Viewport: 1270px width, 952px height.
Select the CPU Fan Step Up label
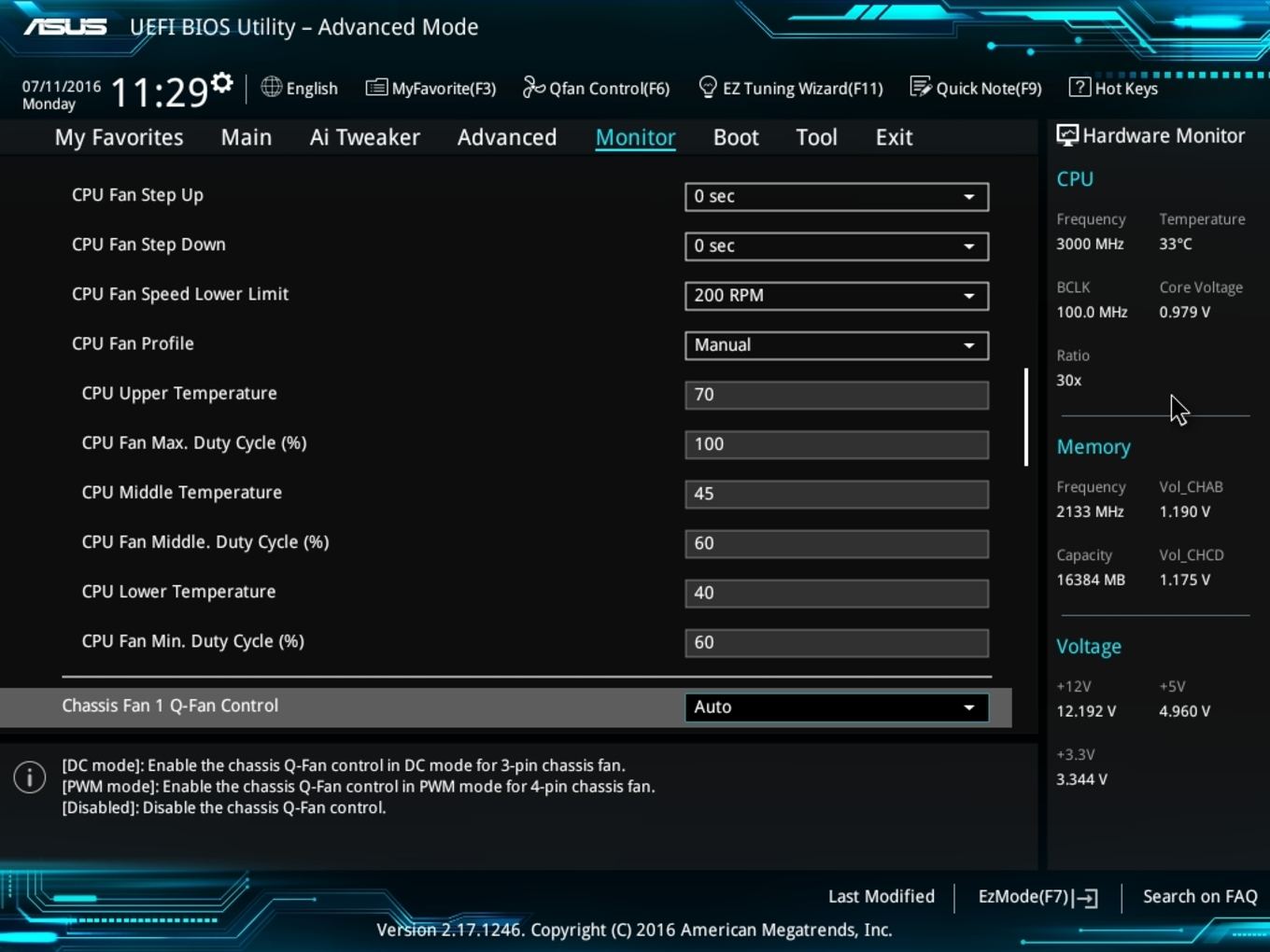point(137,195)
